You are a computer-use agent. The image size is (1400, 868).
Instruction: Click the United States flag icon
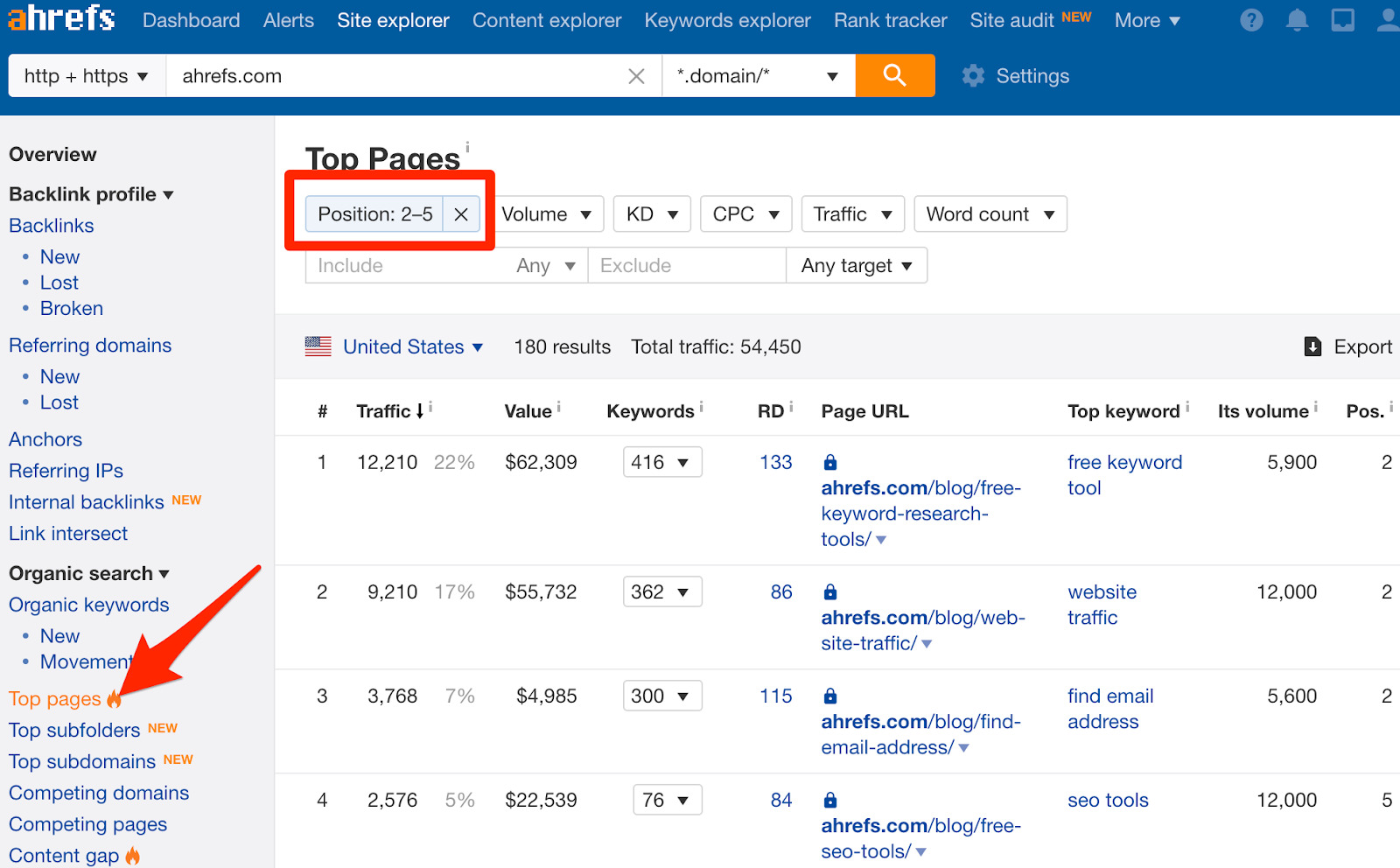click(x=318, y=346)
